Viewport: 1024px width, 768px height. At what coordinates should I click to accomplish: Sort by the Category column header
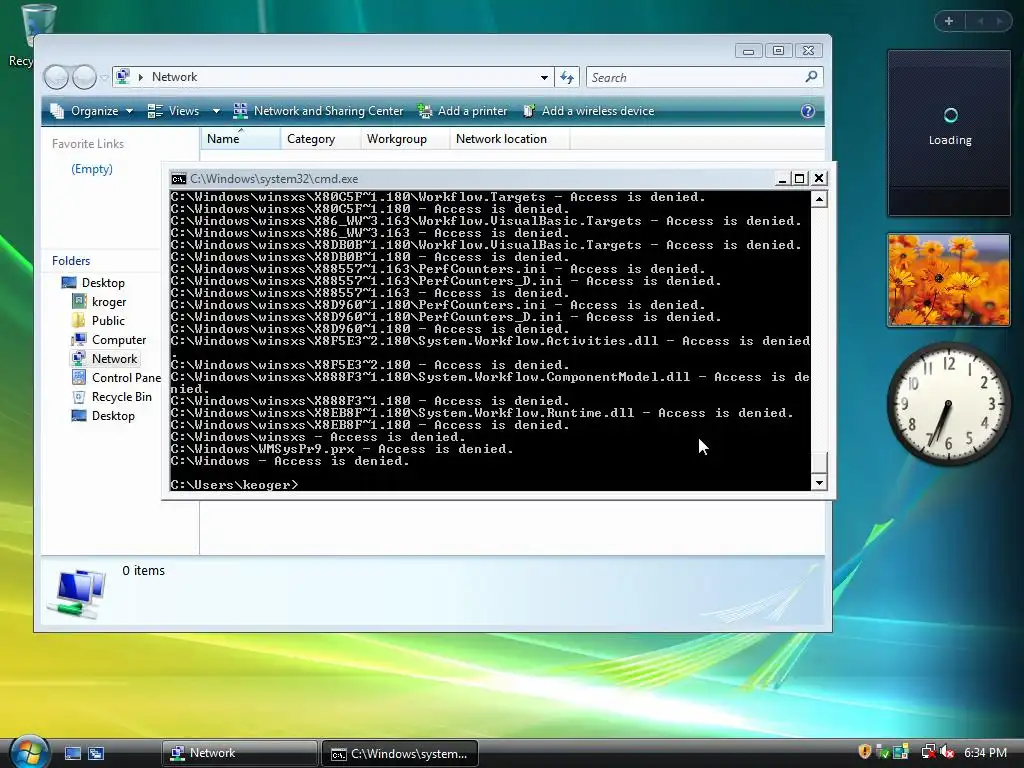pos(321,138)
